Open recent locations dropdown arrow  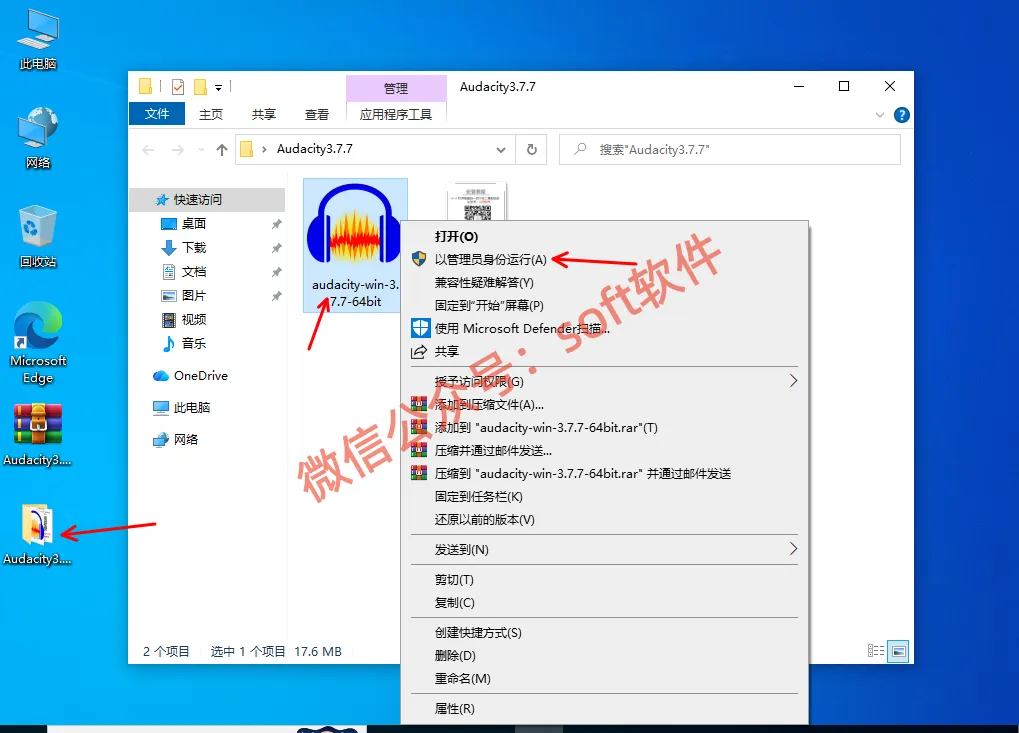click(x=201, y=150)
